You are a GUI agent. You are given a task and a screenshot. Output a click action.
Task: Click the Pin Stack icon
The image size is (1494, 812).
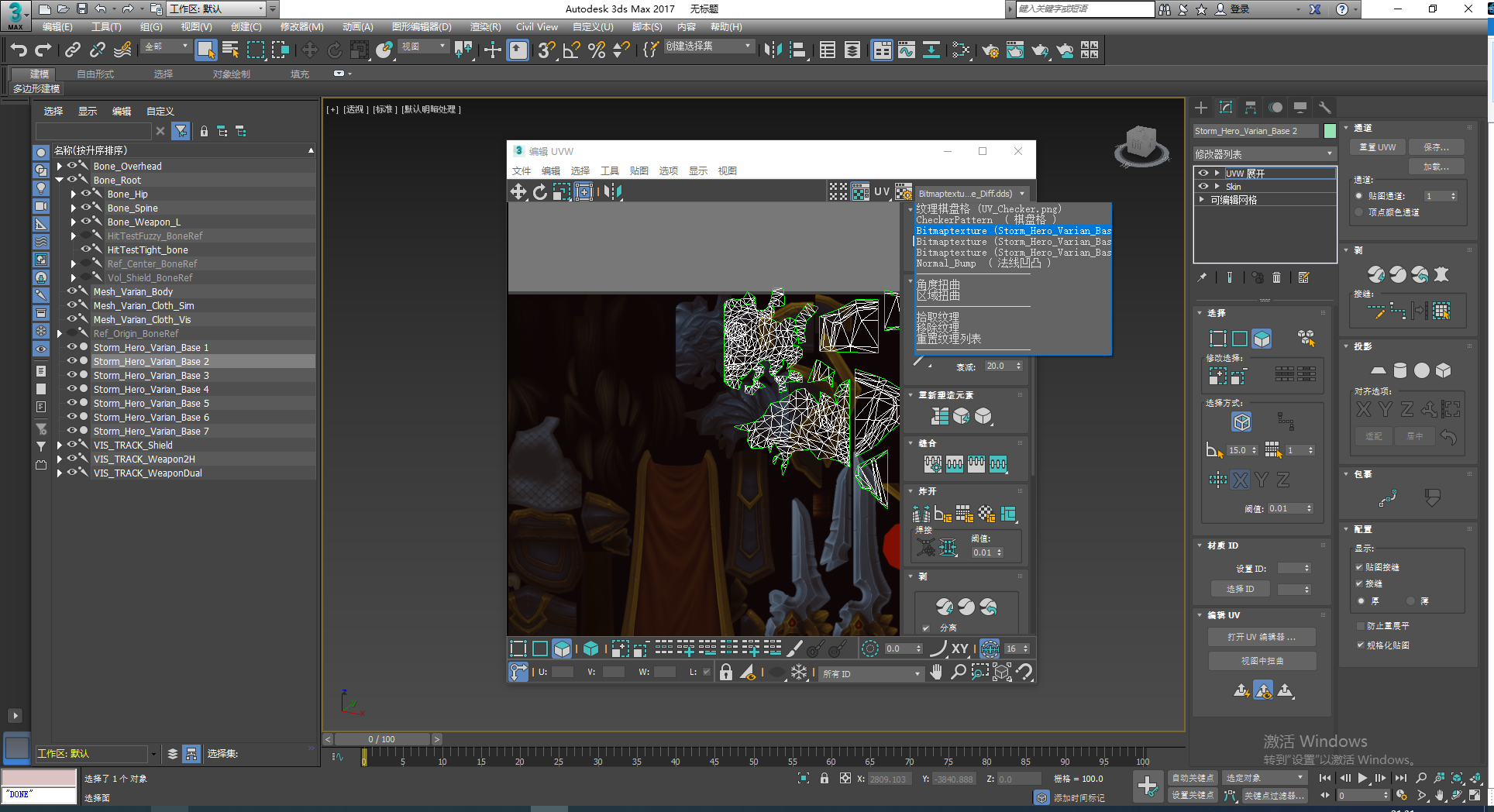1202,277
